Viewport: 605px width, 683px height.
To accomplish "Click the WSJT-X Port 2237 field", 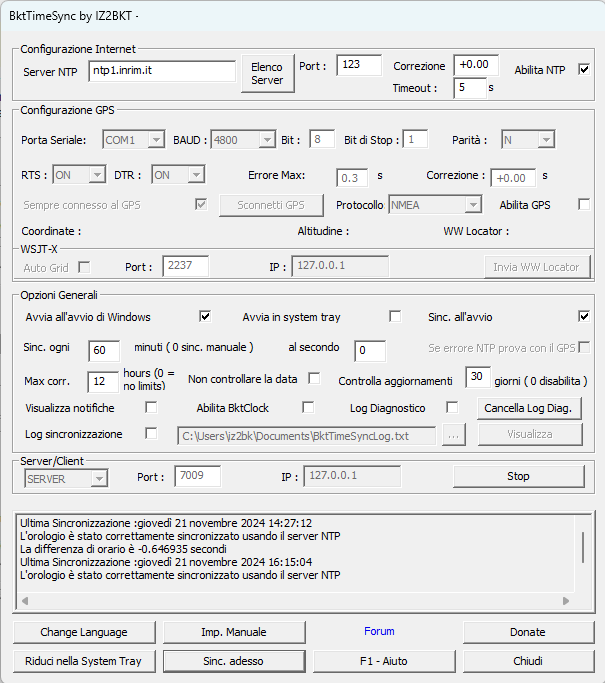I will click(x=186, y=266).
